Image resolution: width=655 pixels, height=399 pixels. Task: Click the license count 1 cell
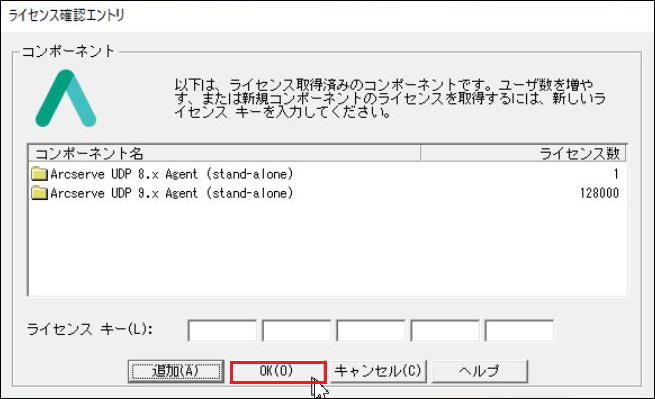click(616, 174)
